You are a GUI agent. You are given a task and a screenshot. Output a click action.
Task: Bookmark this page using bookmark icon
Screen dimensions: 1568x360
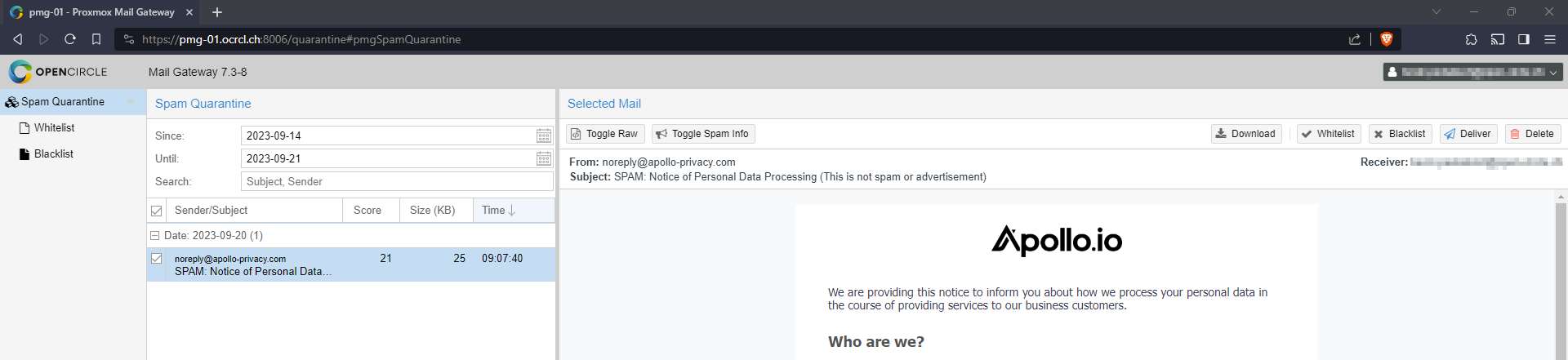(96, 39)
